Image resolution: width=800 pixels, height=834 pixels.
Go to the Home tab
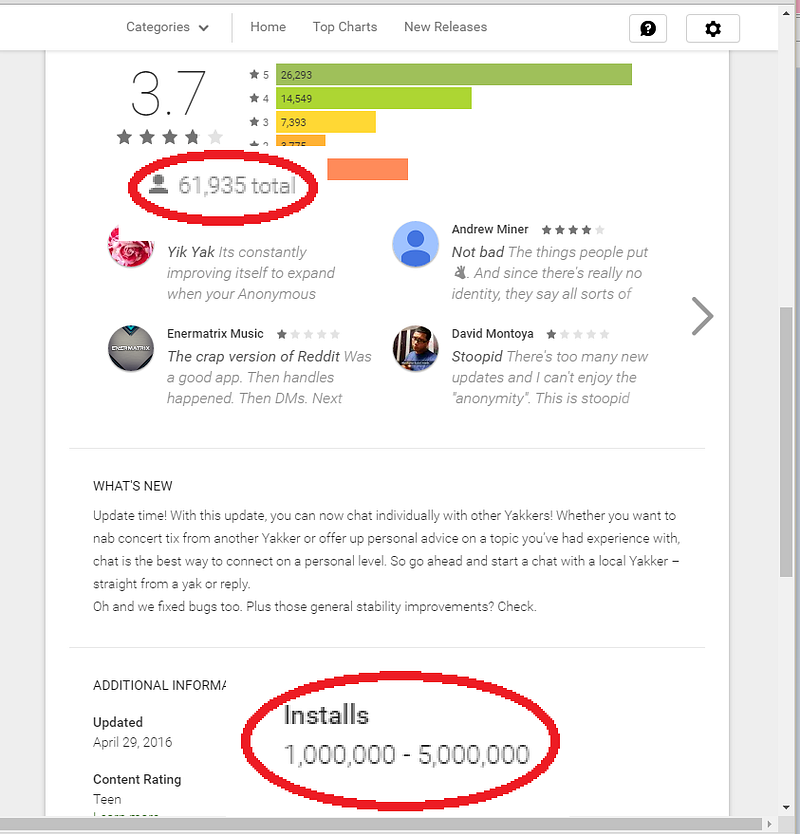click(268, 27)
